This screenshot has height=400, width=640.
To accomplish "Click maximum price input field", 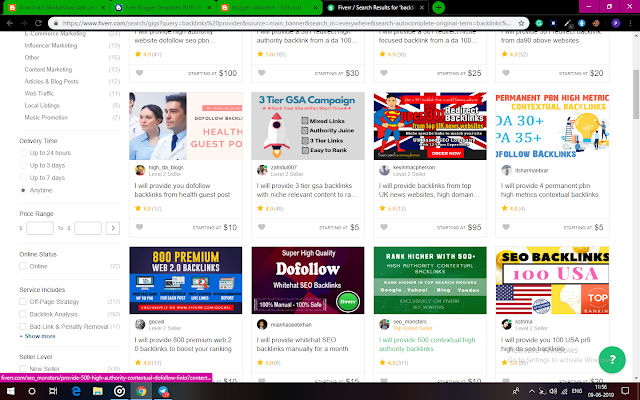I will coord(88,228).
